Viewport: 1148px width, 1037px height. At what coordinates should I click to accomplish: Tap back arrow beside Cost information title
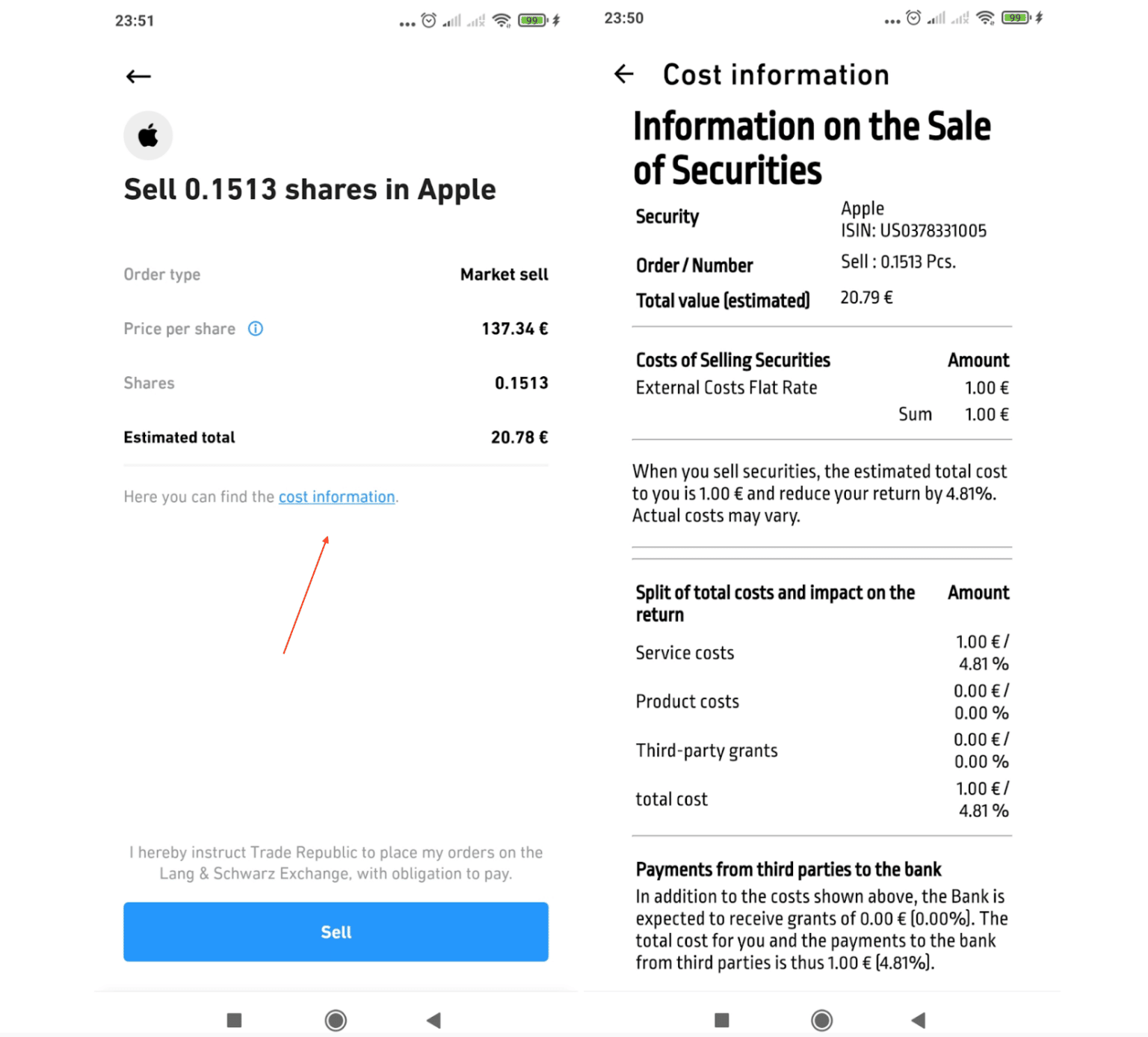(x=624, y=74)
